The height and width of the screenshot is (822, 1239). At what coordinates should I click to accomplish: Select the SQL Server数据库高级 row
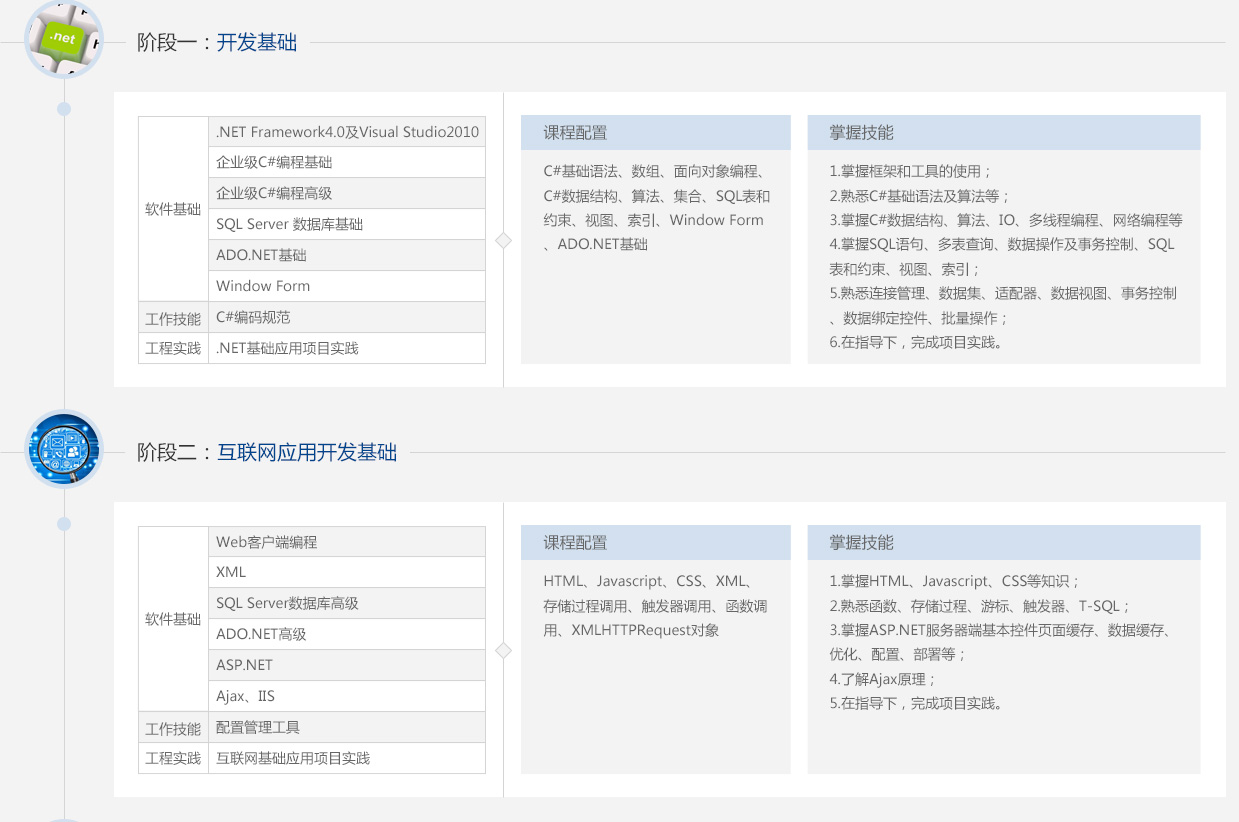[347, 603]
